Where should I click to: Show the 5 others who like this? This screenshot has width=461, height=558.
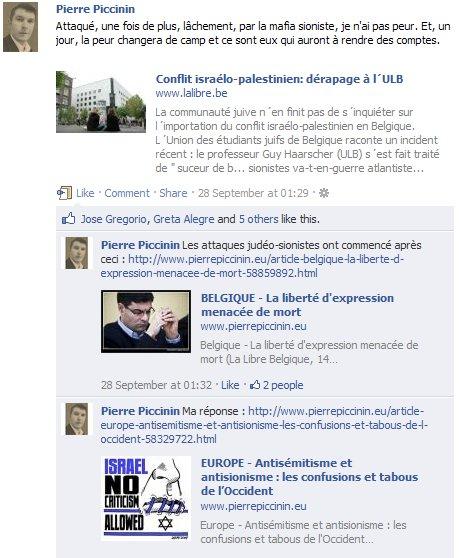pyautogui.click(x=258, y=219)
